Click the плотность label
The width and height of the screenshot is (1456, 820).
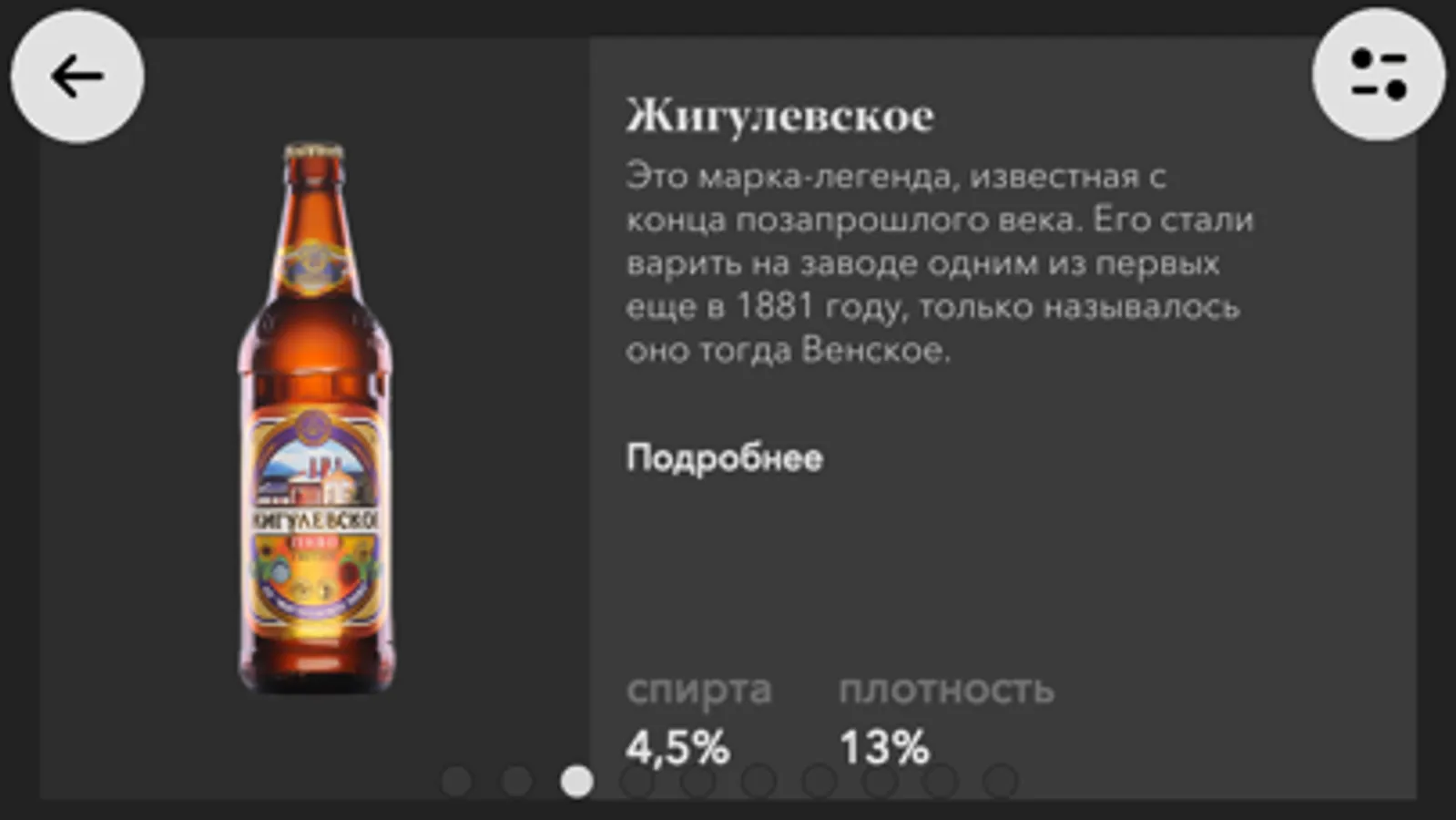(x=946, y=690)
